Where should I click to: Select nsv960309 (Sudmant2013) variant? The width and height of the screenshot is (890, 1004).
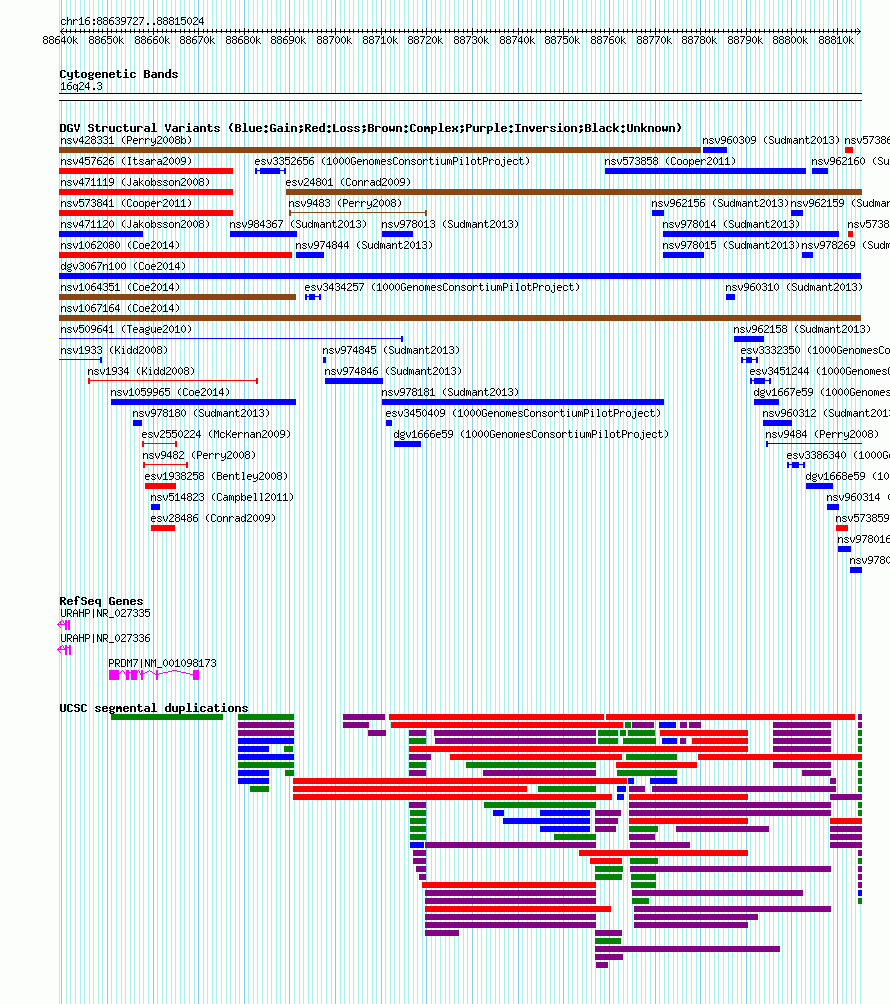coord(771,140)
